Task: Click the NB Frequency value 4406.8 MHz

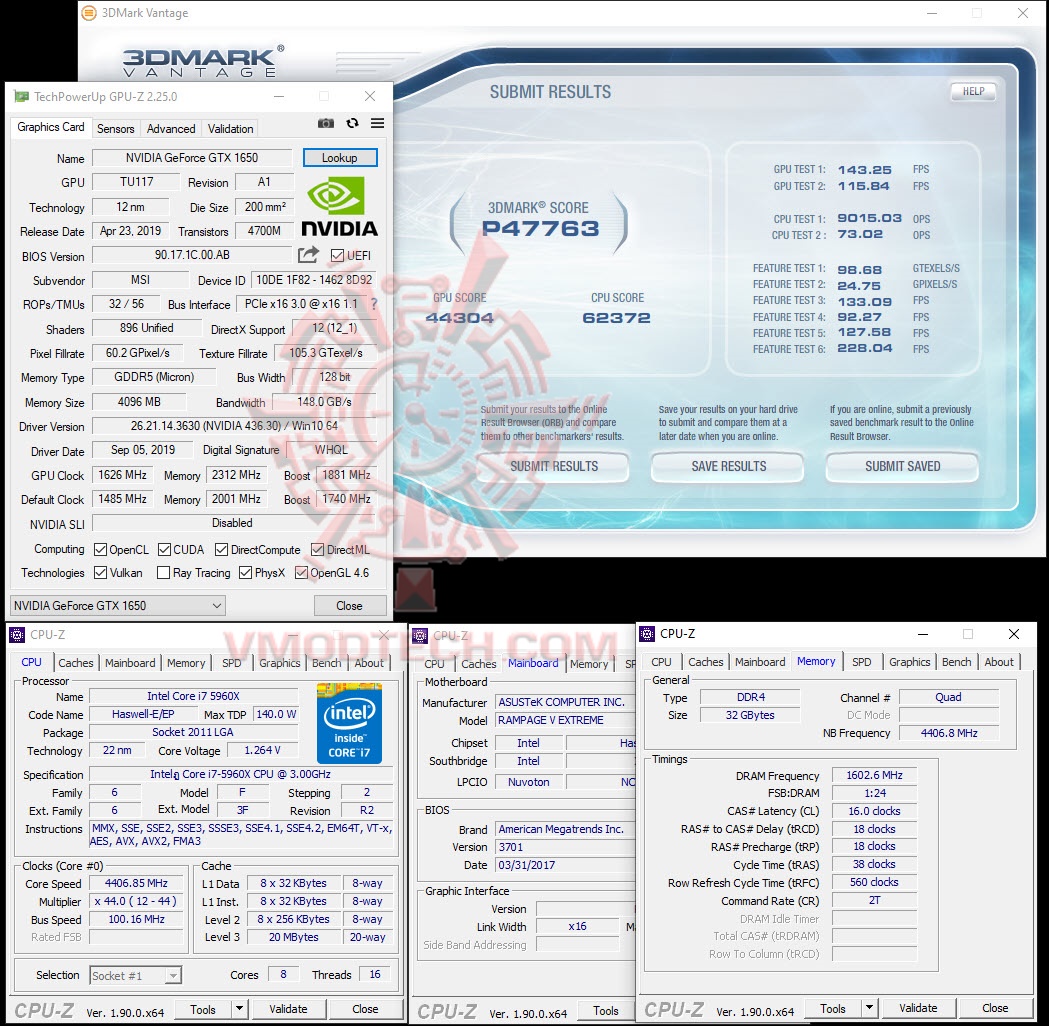Action: [x=949, y=733]
